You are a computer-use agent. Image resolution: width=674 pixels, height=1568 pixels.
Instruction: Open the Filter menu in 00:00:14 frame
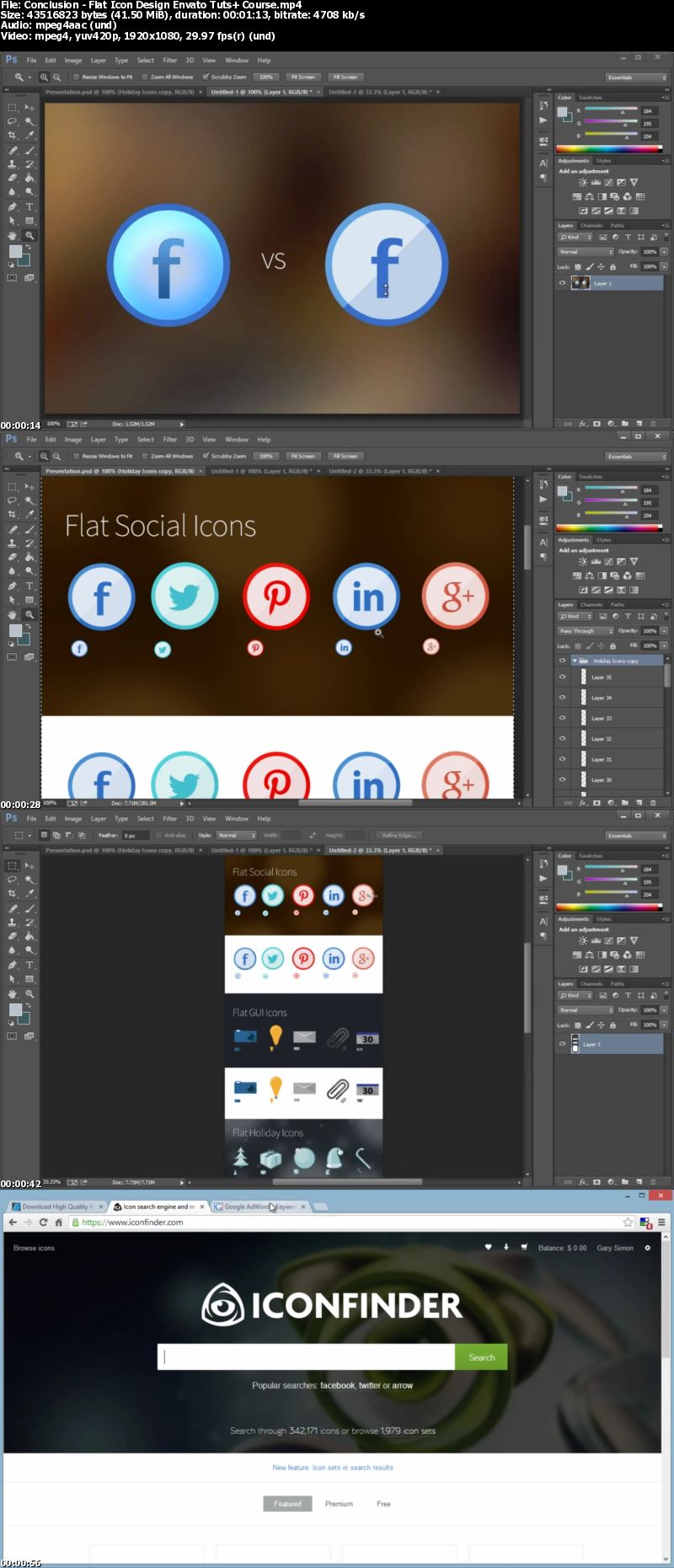point(170,61)
